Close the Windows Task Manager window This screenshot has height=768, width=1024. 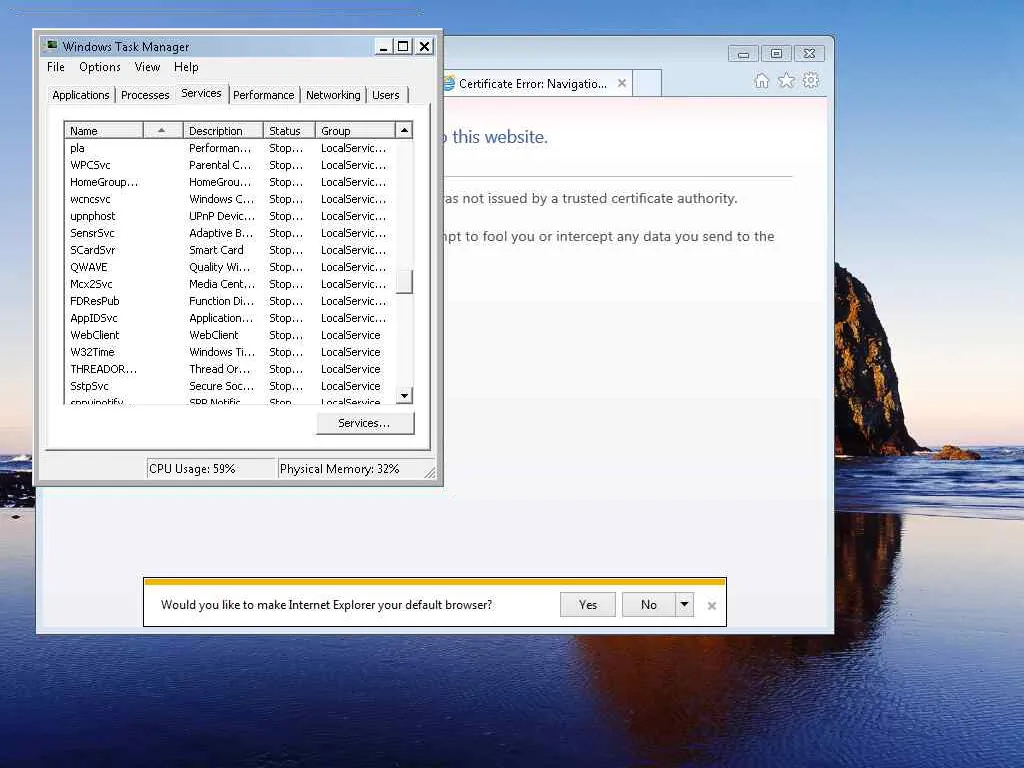[424, 46]
